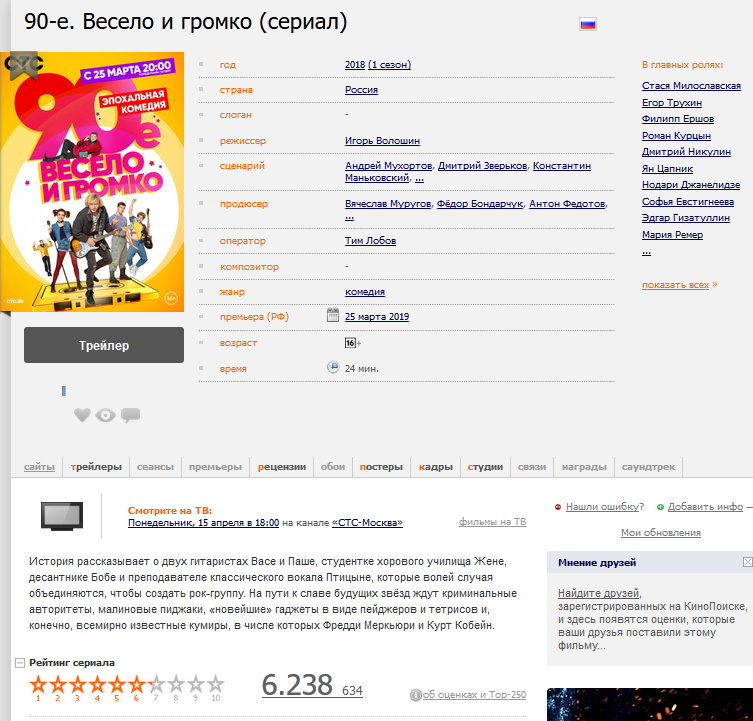Click the red dot error-report icon
The image size is (753, 721).
[x=558, y=507]
